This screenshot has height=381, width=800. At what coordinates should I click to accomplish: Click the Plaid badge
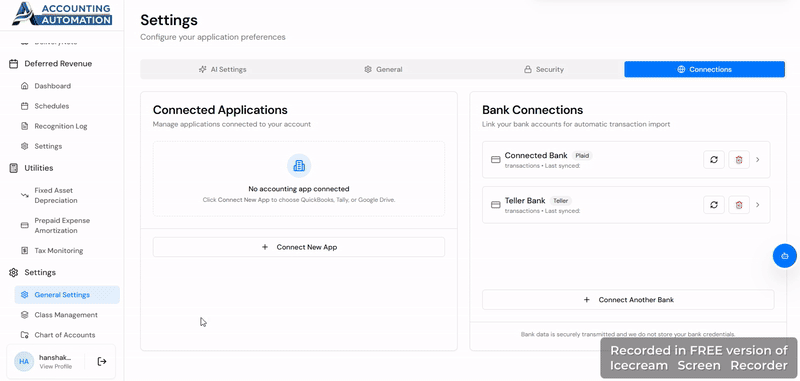tap(582, 156)
